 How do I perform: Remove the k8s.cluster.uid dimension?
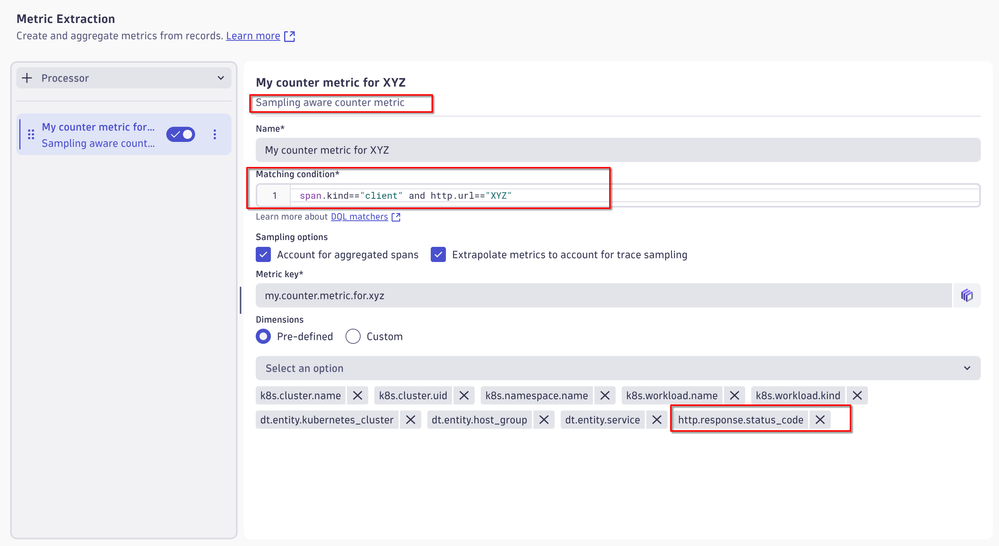pyautogui.click(x=464, y=396)
